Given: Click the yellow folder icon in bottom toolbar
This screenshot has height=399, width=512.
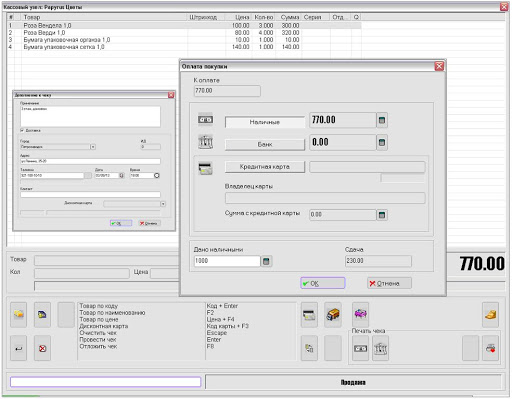Looking at the screenshot, I should (x=19, y=314).
